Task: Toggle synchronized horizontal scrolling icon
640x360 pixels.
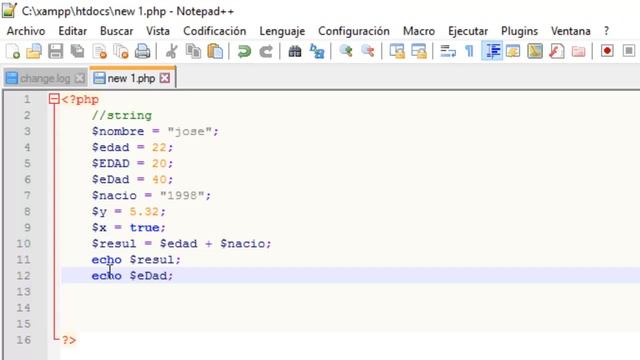Action: click(x=419, y=51)
